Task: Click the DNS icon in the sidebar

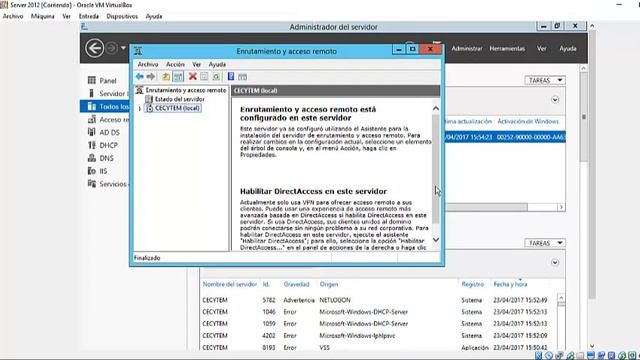Action: (92, 158)
